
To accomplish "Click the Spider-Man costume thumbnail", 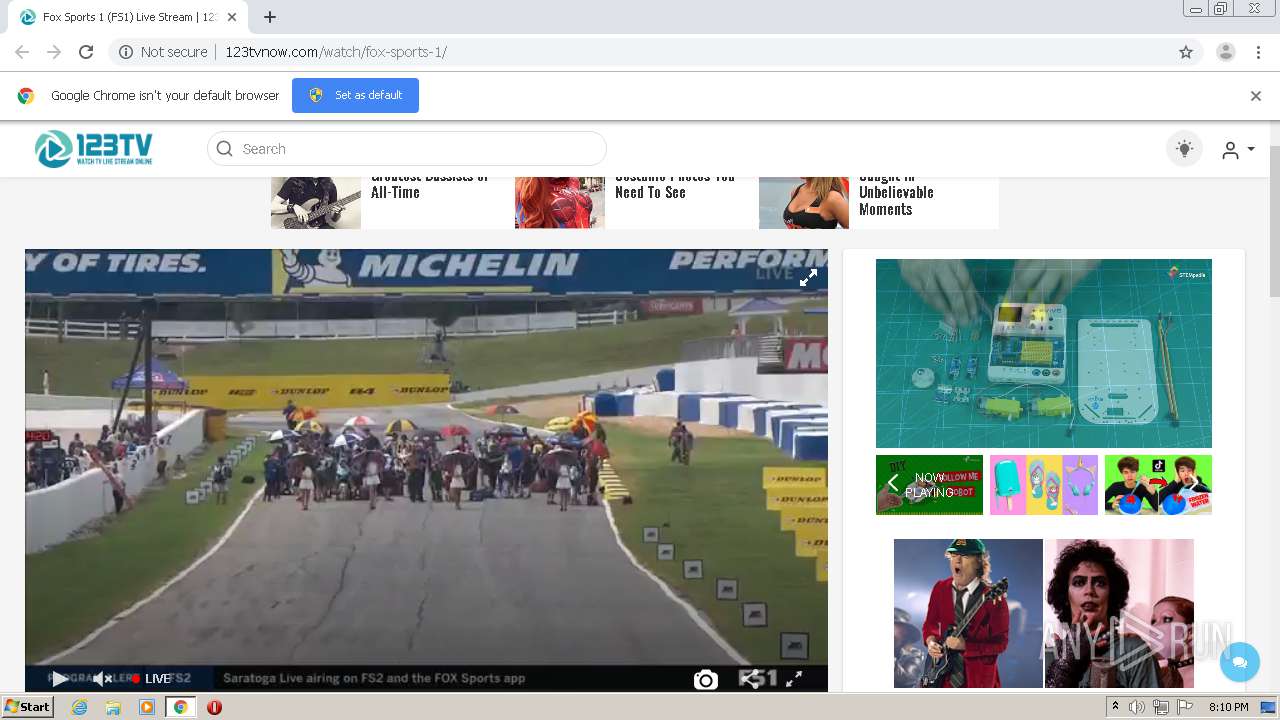I will pyautogui.click(x=560, y=203).
